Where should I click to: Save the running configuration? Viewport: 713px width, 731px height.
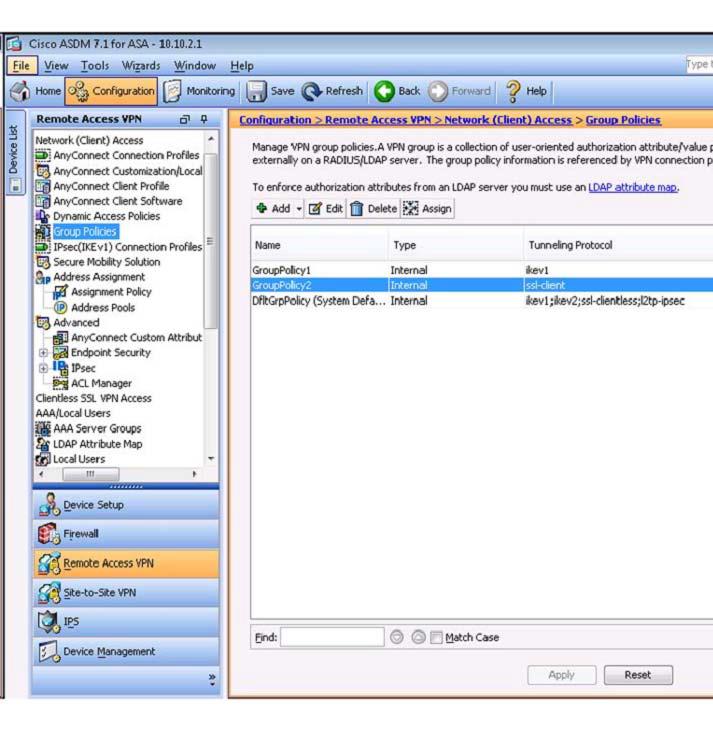click(270, 91)
